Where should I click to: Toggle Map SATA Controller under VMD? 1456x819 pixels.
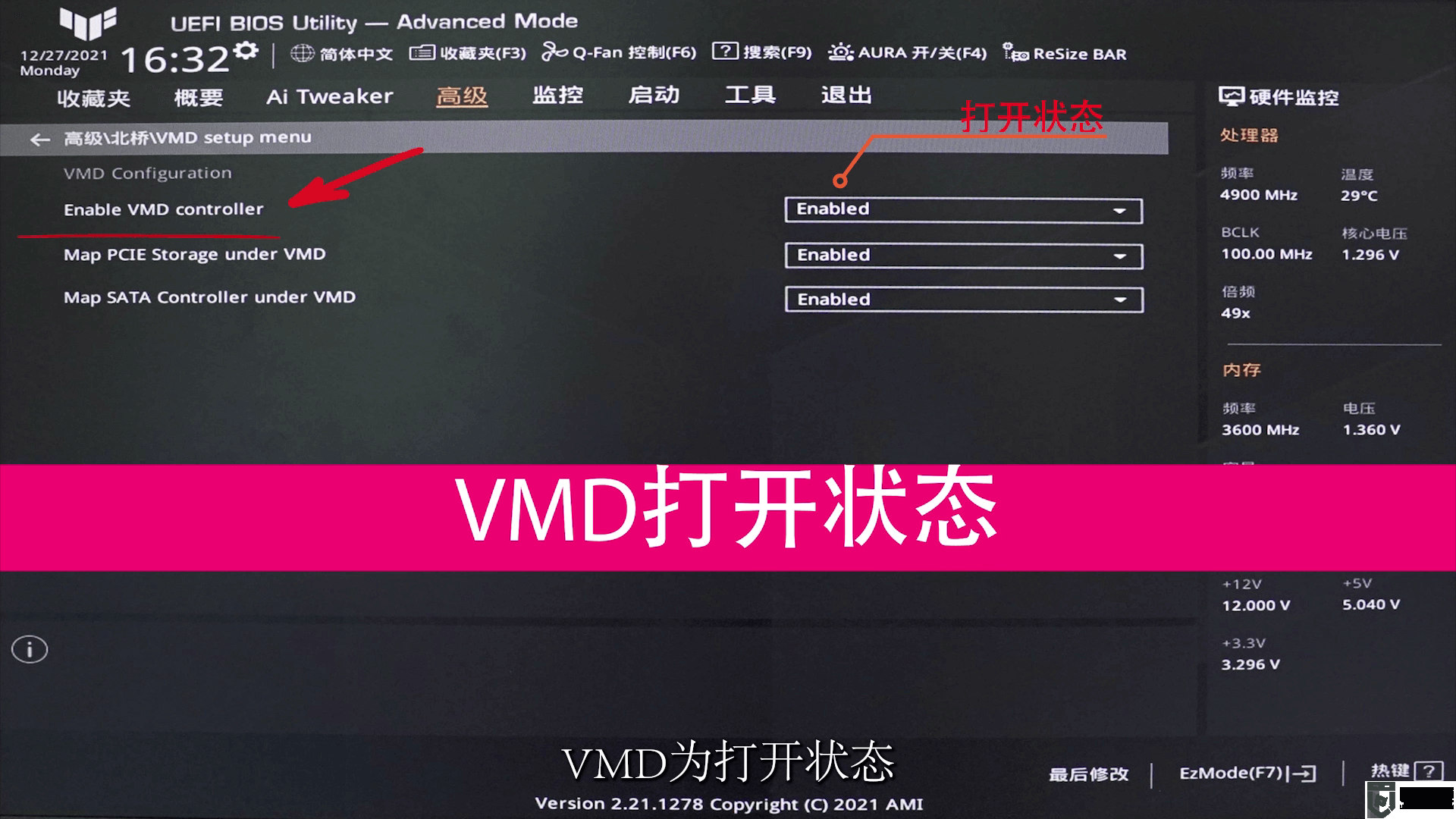pos(963,298)
